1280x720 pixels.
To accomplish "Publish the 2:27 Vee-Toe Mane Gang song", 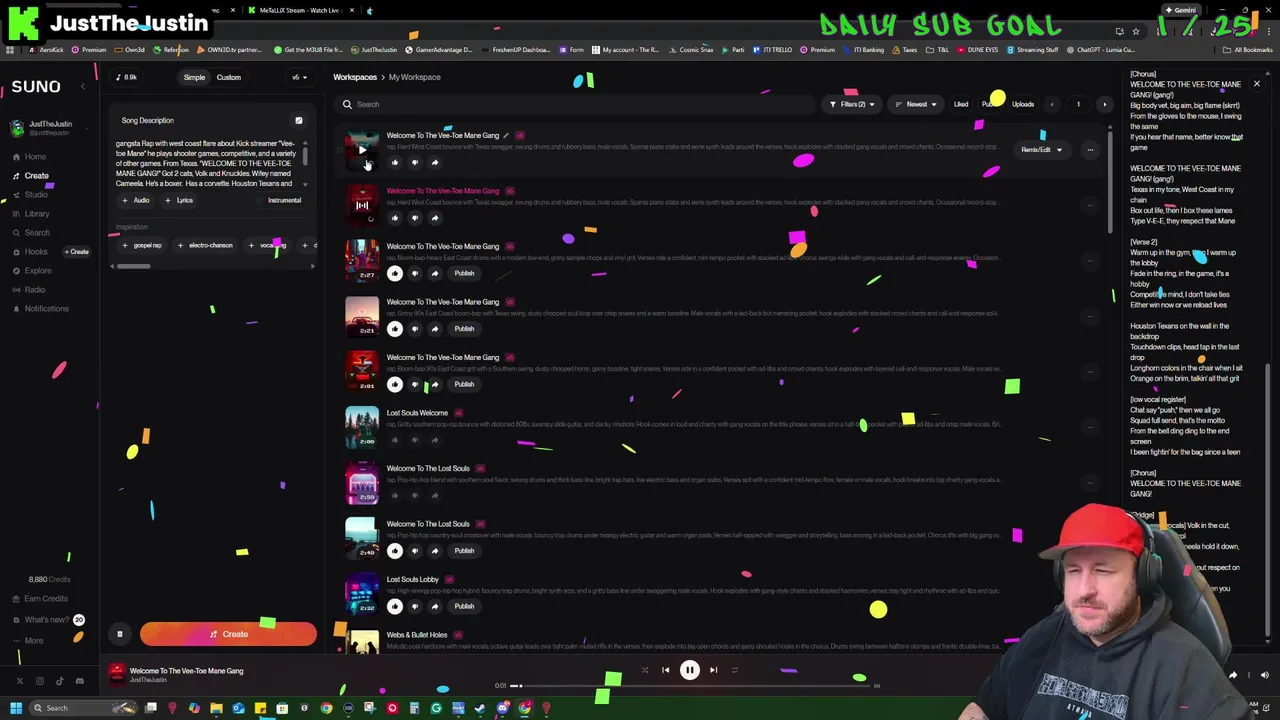I will (464, 273).
